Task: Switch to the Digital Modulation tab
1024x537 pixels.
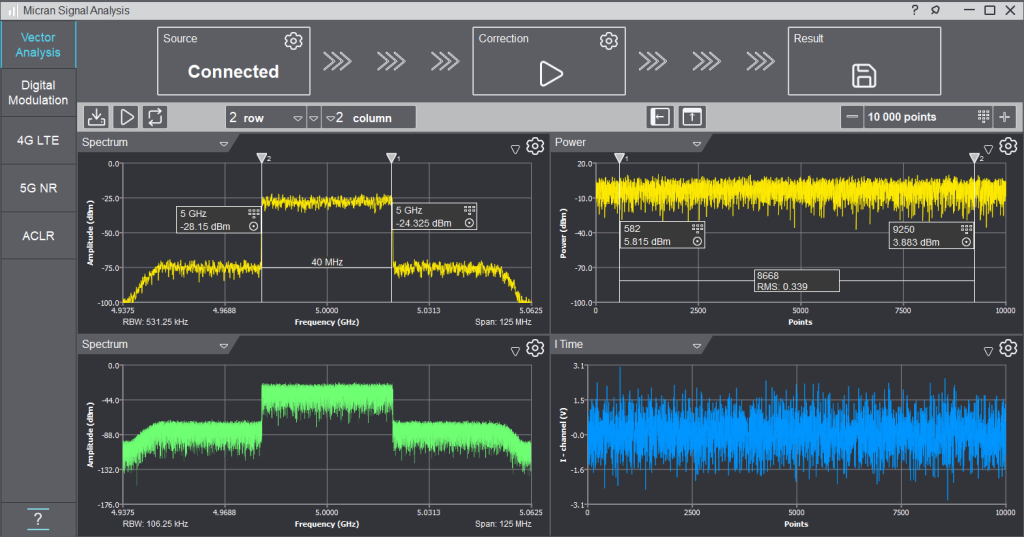Action: [x=38, y=93]
